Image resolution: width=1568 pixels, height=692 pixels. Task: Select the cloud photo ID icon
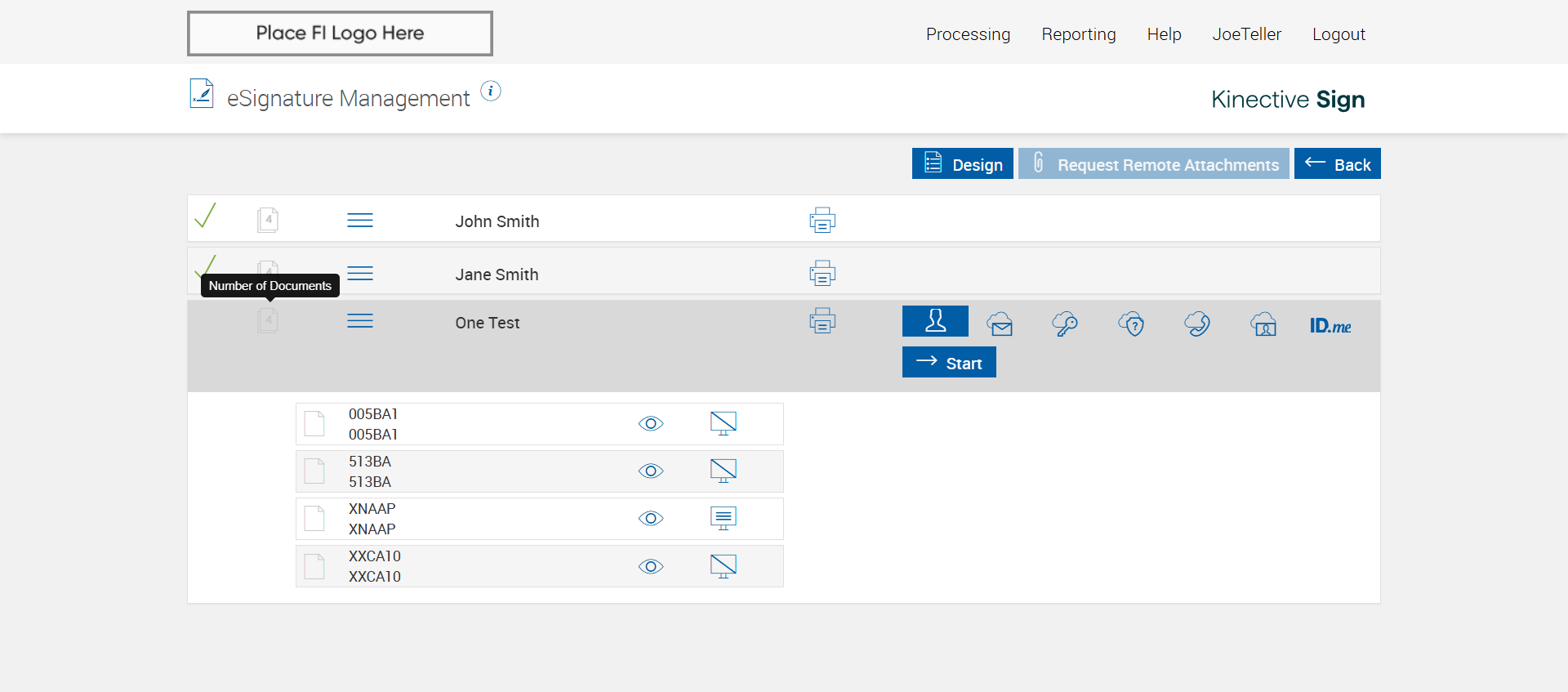pos(1263,324)
